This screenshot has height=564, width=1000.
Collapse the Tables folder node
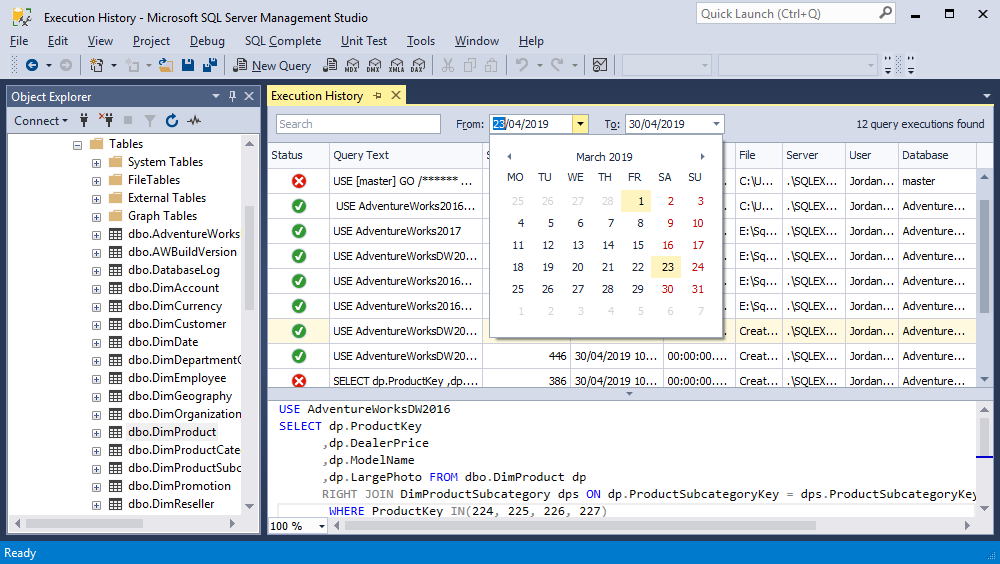[78, 145]
